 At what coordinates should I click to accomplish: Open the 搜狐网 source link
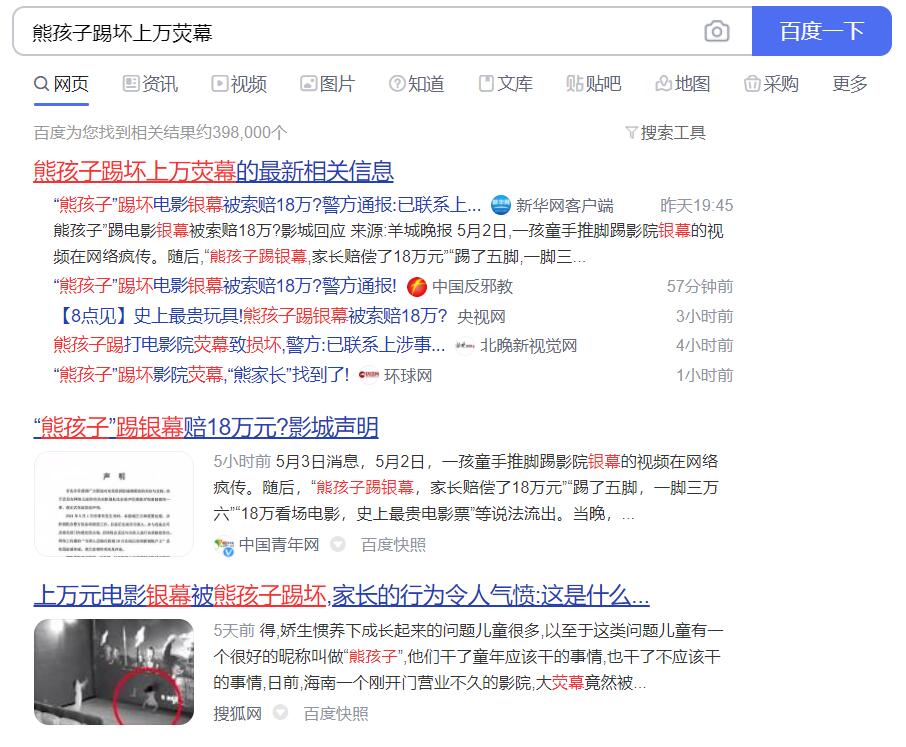tap(237, 713)
